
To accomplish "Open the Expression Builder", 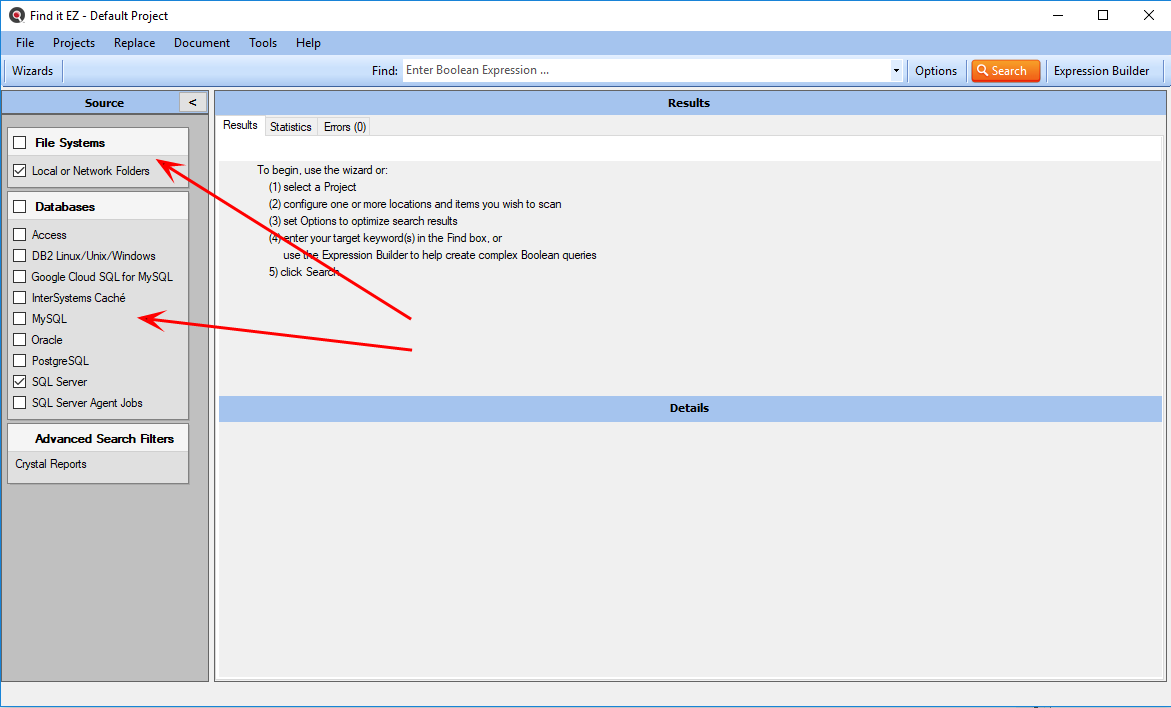I will point(1102,71).
